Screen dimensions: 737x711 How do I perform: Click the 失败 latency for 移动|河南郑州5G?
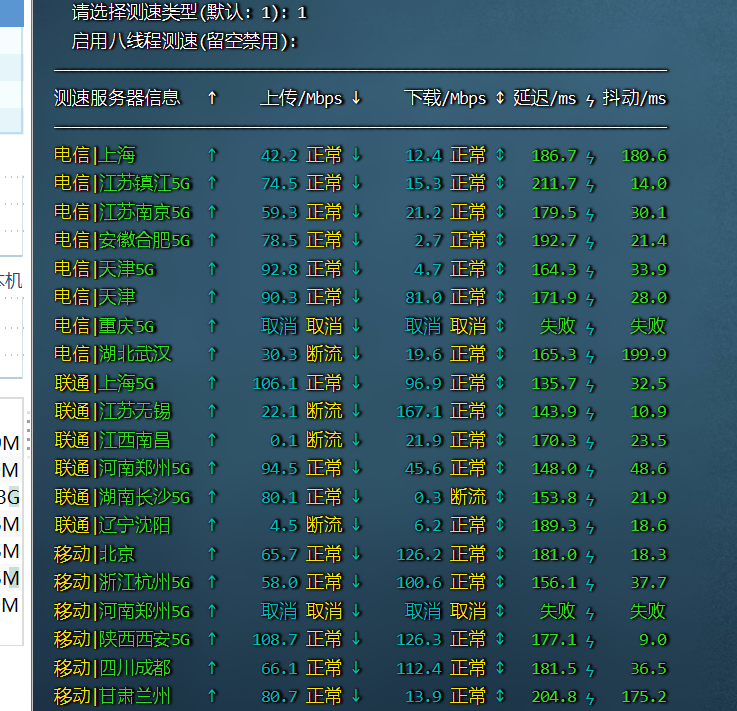[x=558, y=611]
